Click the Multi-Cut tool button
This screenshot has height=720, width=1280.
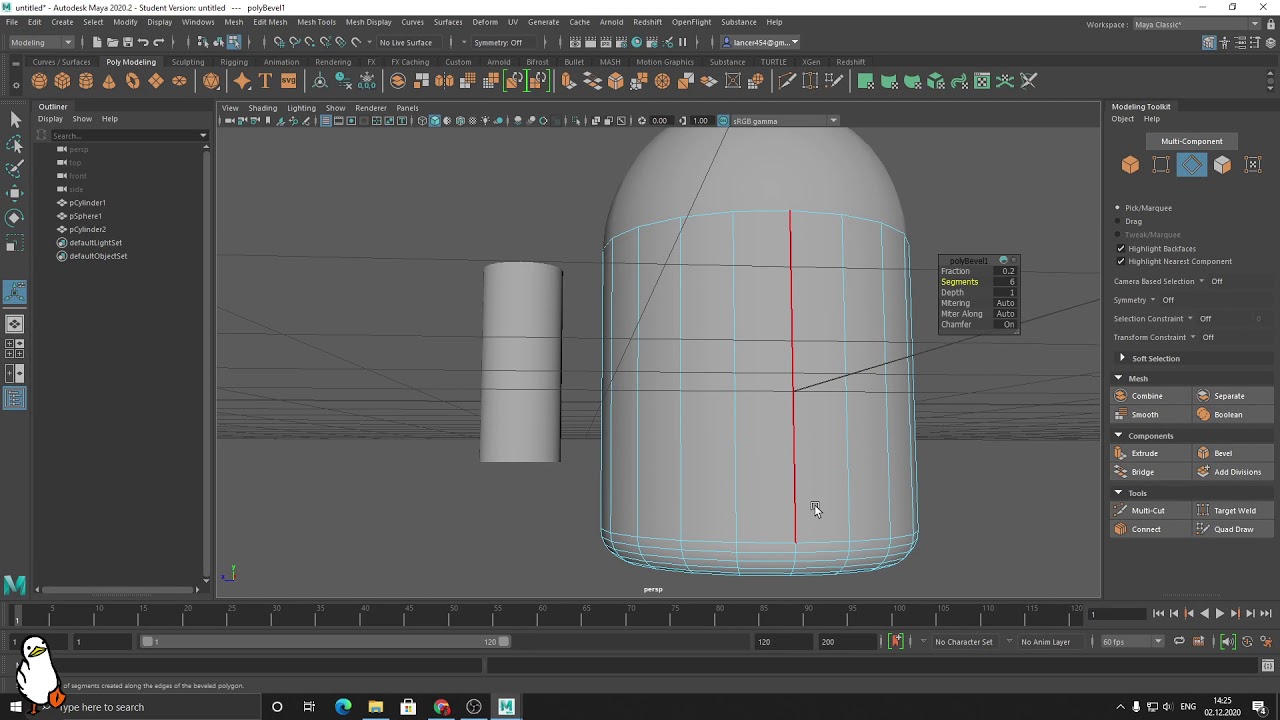pyautogui.click(x=1150, y=510)
